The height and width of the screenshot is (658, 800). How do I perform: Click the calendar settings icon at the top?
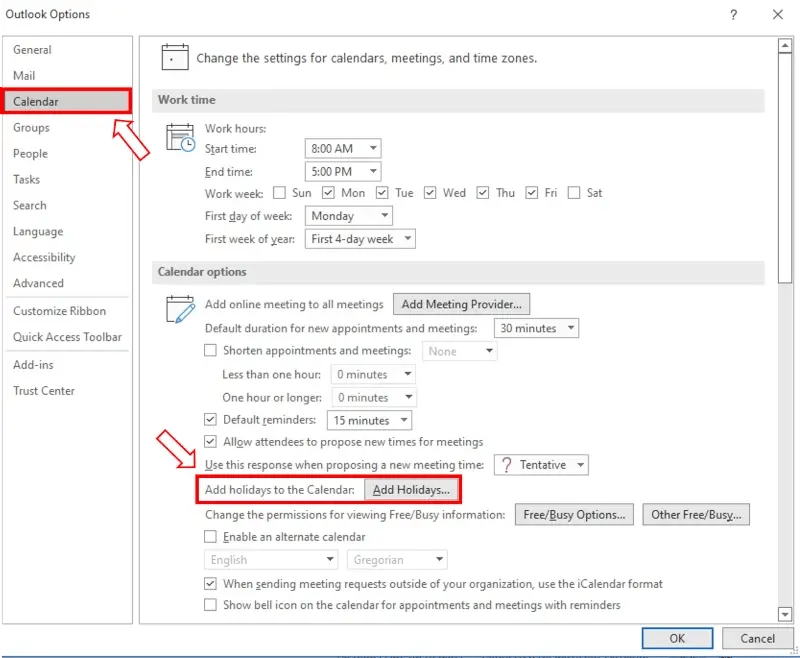(175, 57)
